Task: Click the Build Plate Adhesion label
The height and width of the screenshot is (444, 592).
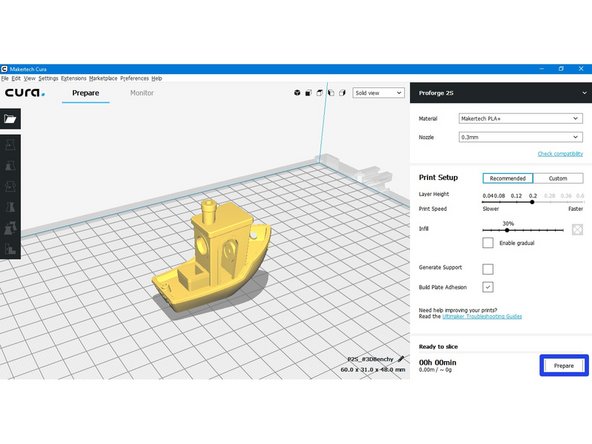Action: pos(442,287)
